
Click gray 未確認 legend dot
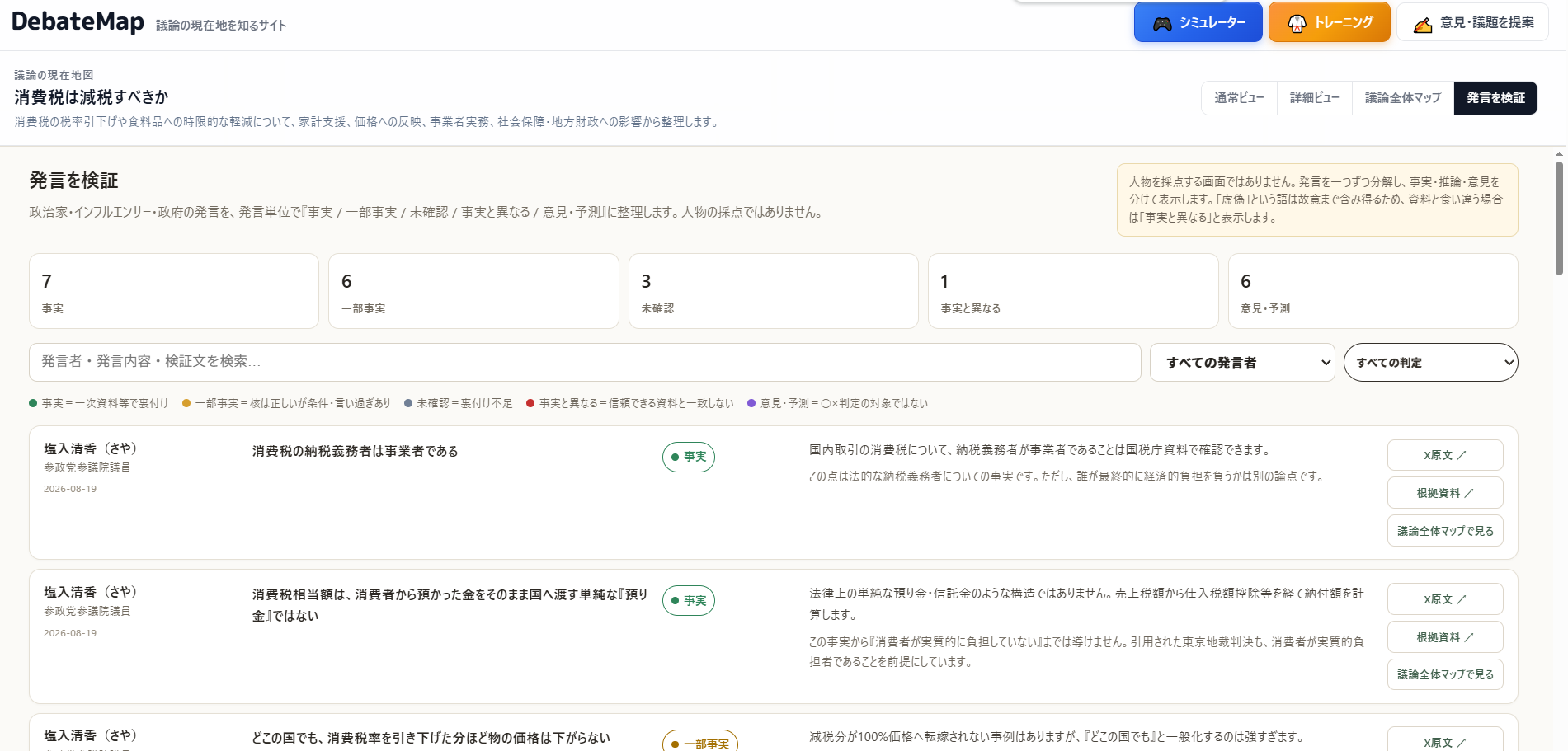[x=408, y=403]
